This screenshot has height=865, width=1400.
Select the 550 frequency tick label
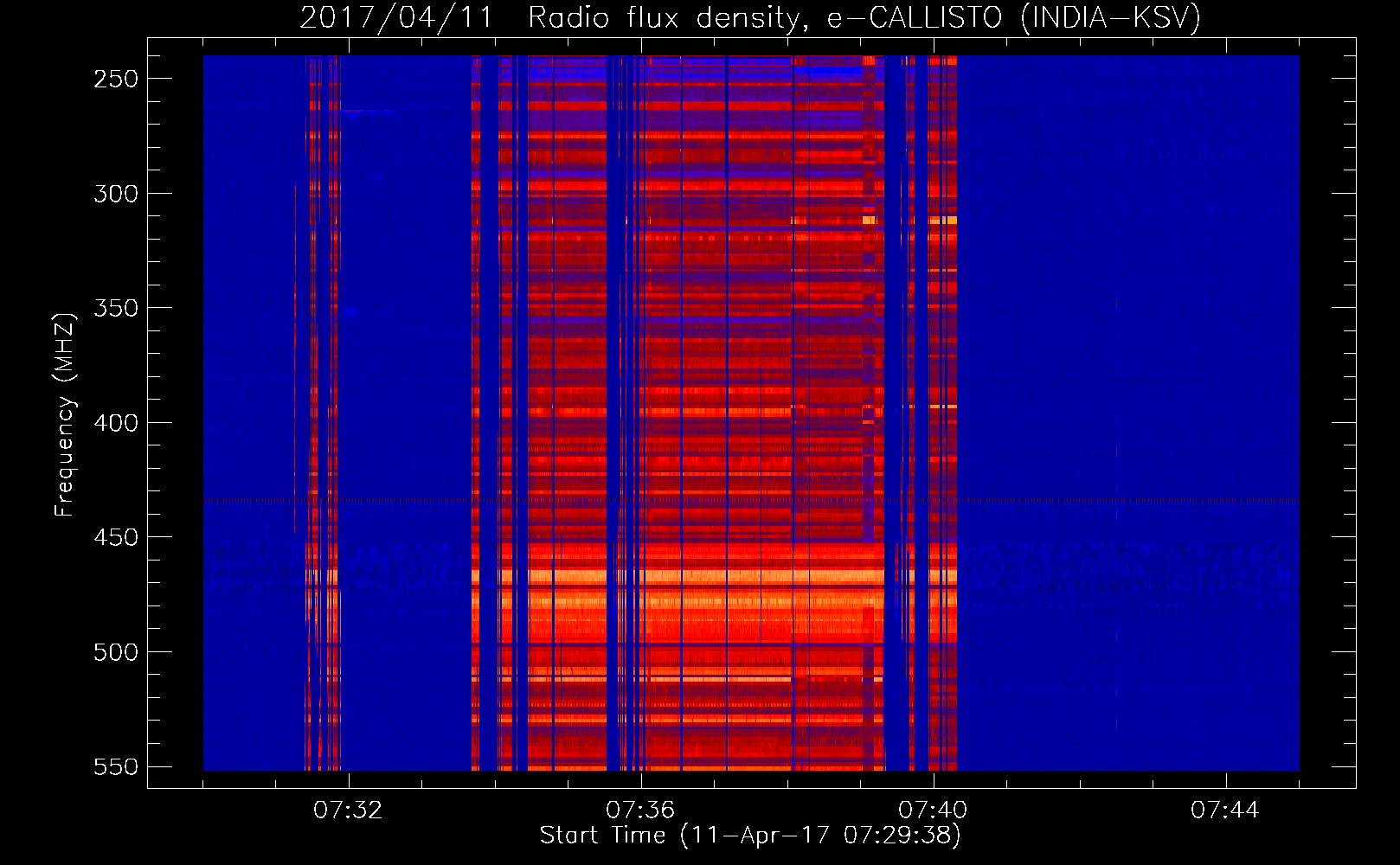[x=116, y=766]
